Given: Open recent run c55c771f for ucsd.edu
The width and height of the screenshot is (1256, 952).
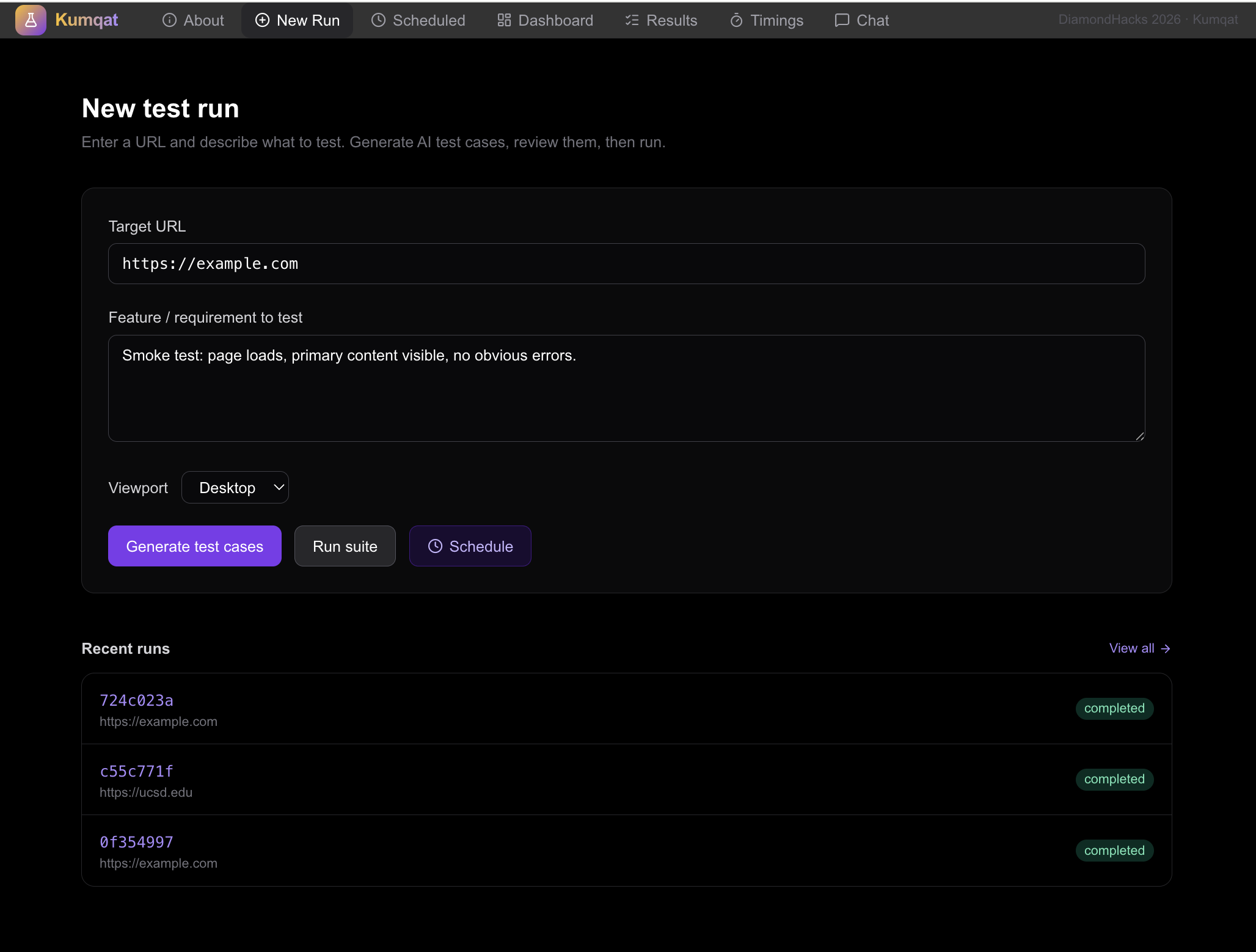Looking at the screenshot, I should (136, 771).
